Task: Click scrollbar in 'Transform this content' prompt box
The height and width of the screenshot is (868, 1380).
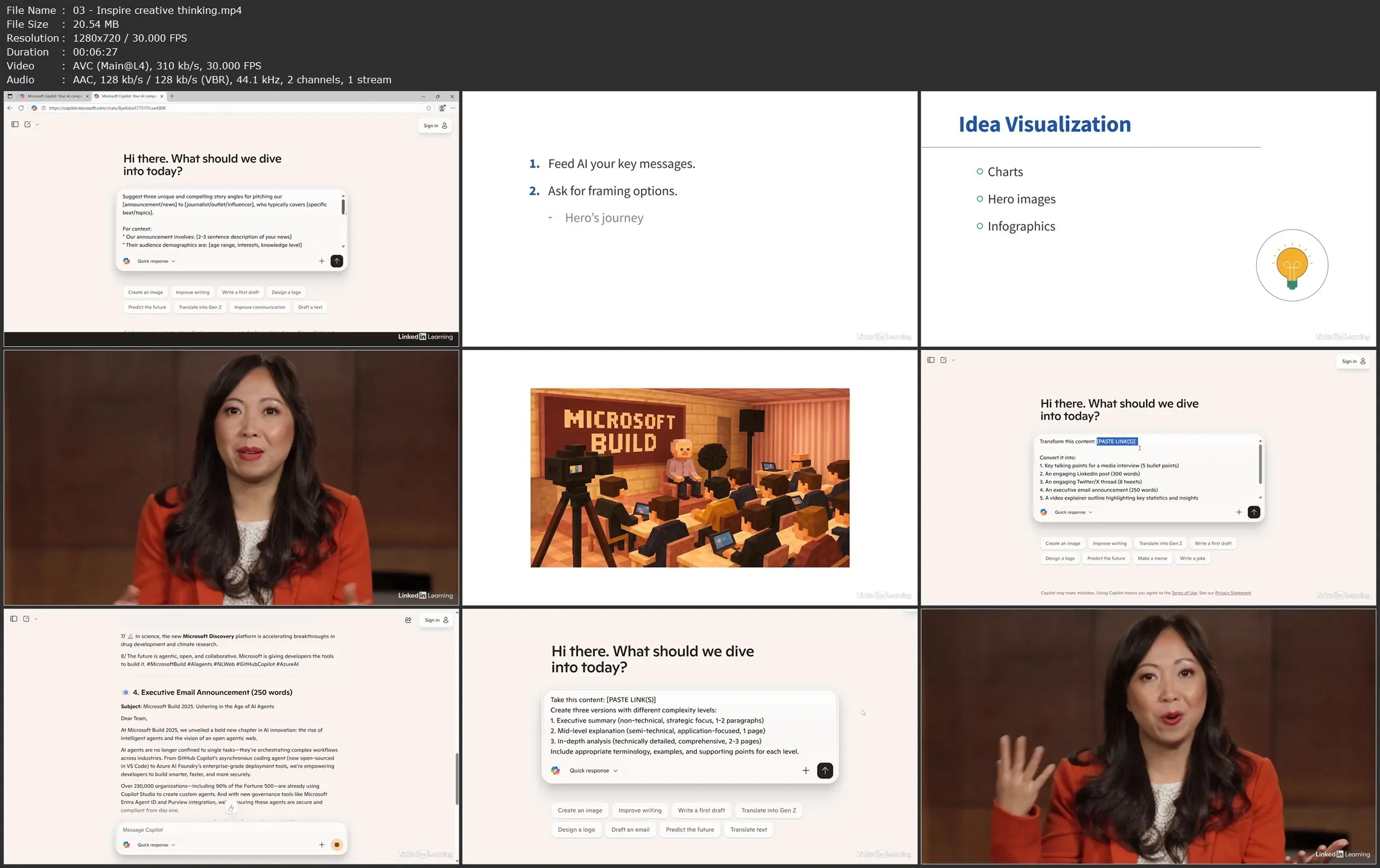Action: tap(1261, 464)
